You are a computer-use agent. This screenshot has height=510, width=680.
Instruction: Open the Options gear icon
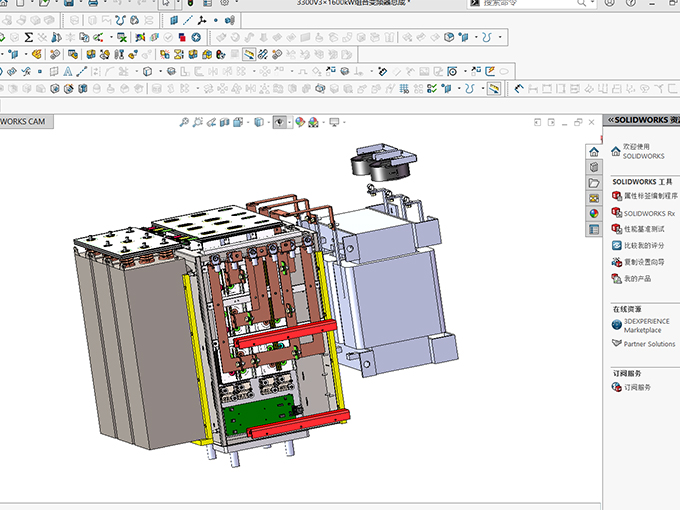[x=225, y=3]
